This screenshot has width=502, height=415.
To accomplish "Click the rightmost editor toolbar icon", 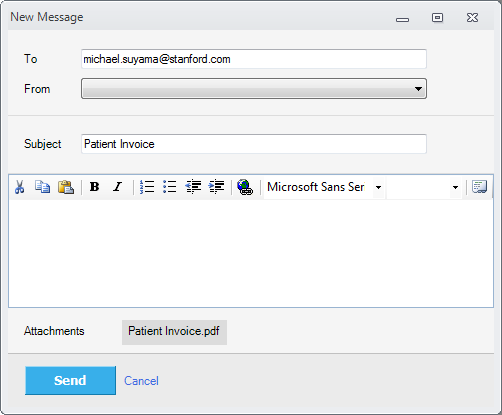I will click(479, 187).
